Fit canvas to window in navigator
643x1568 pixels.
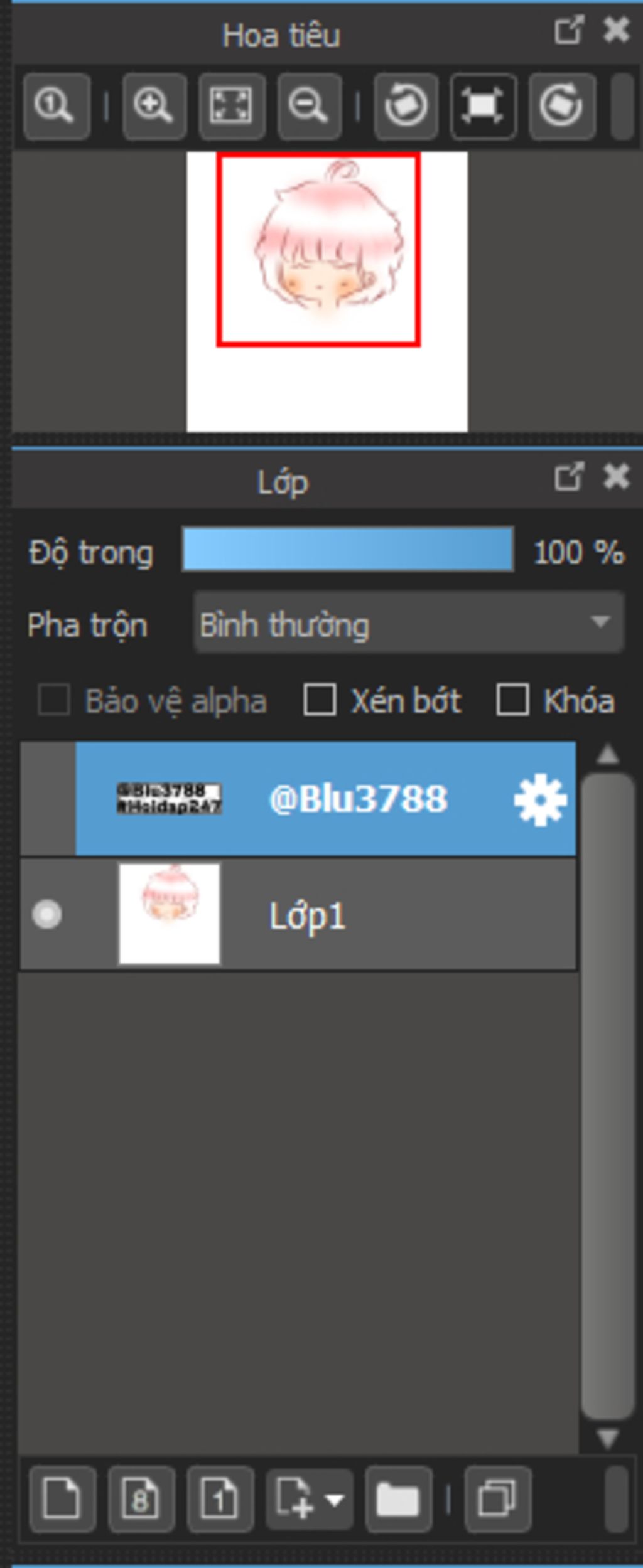pos(232,106)
